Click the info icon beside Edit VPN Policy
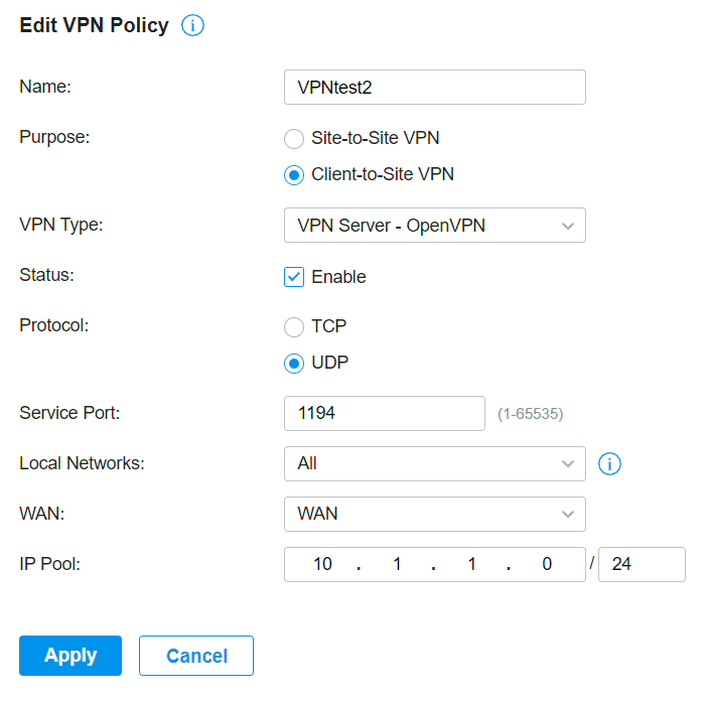This screenshot has width=709, height=704. [x=193, y=25]
